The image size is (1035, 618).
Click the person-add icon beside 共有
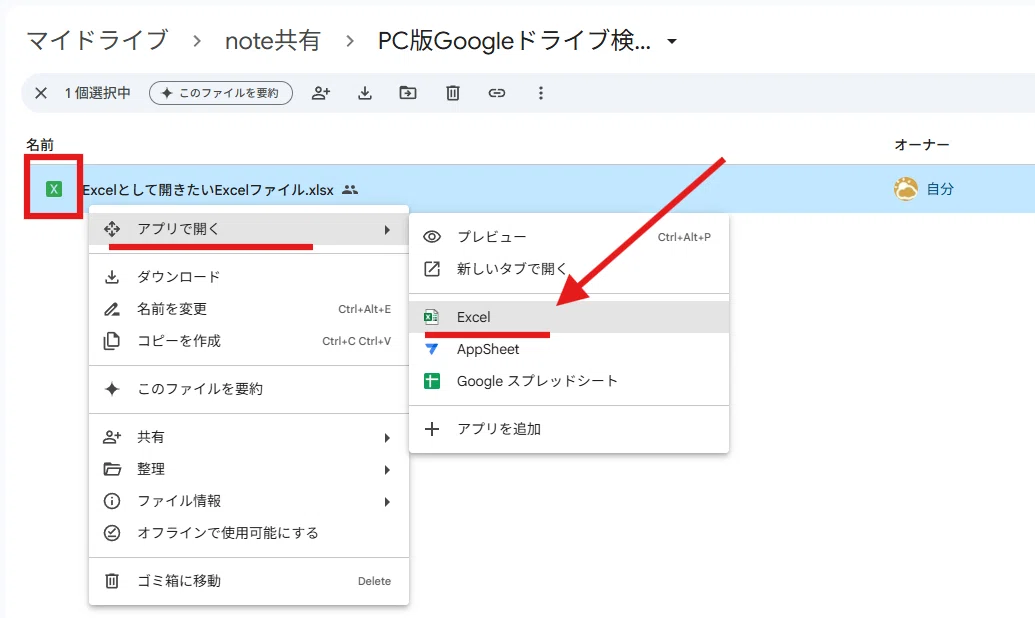[x=112, y=437]
